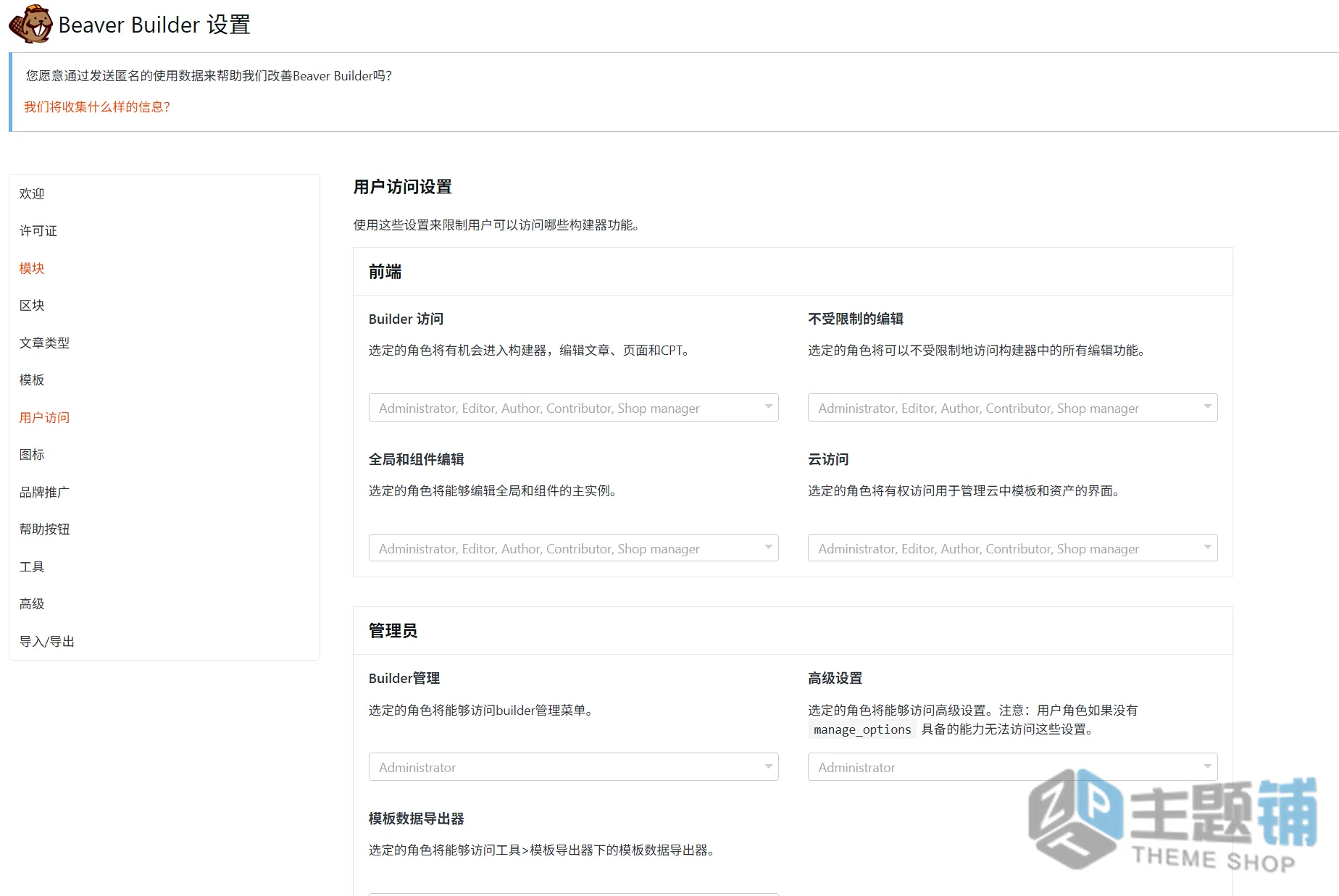Screen dimensions: 1339x896
Task: Click the arrow on 云访问 dropdown
Action: tap(1207, 547)
